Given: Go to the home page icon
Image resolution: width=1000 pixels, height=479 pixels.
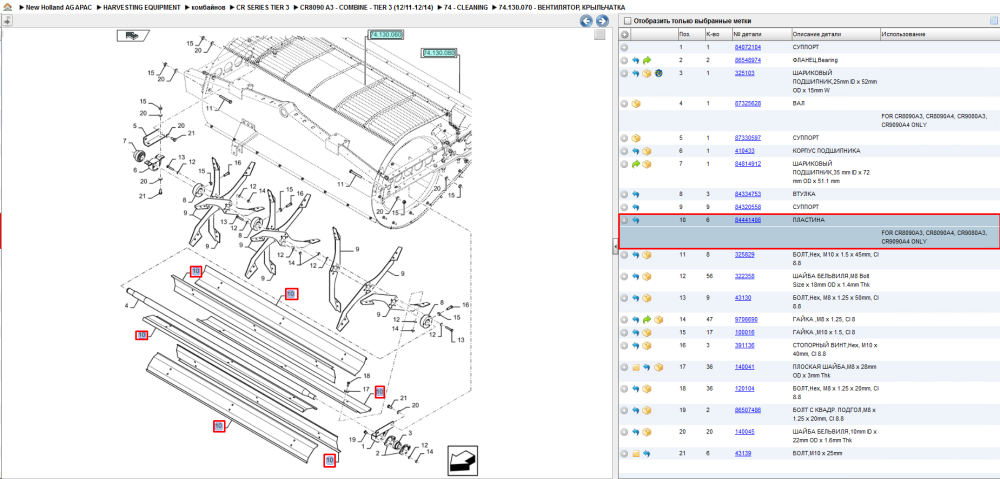Looking at the screenshot, I should [6, 6].
